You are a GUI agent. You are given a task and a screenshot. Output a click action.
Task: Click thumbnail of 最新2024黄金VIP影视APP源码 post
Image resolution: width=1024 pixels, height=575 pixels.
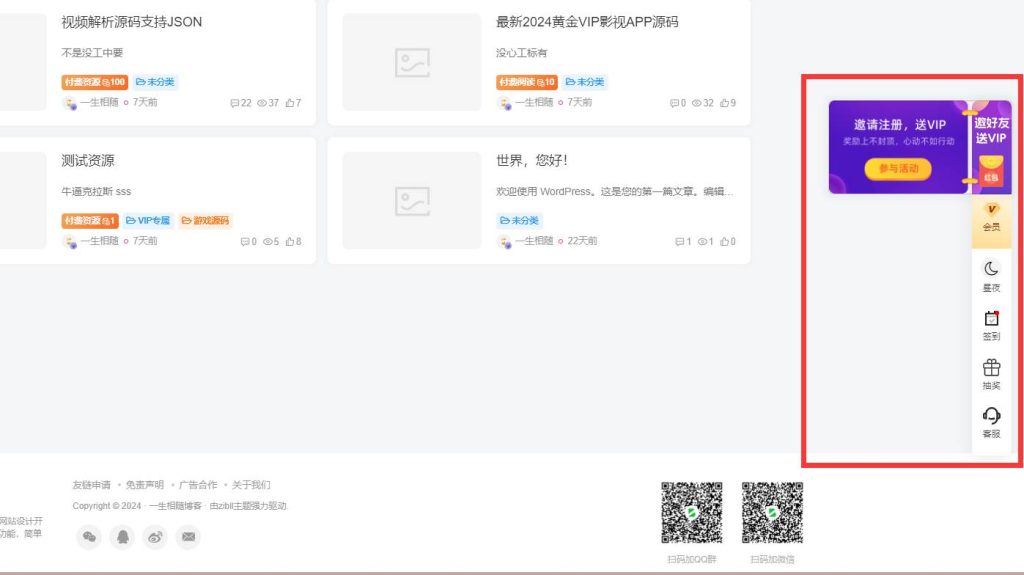tap(412, 63)
